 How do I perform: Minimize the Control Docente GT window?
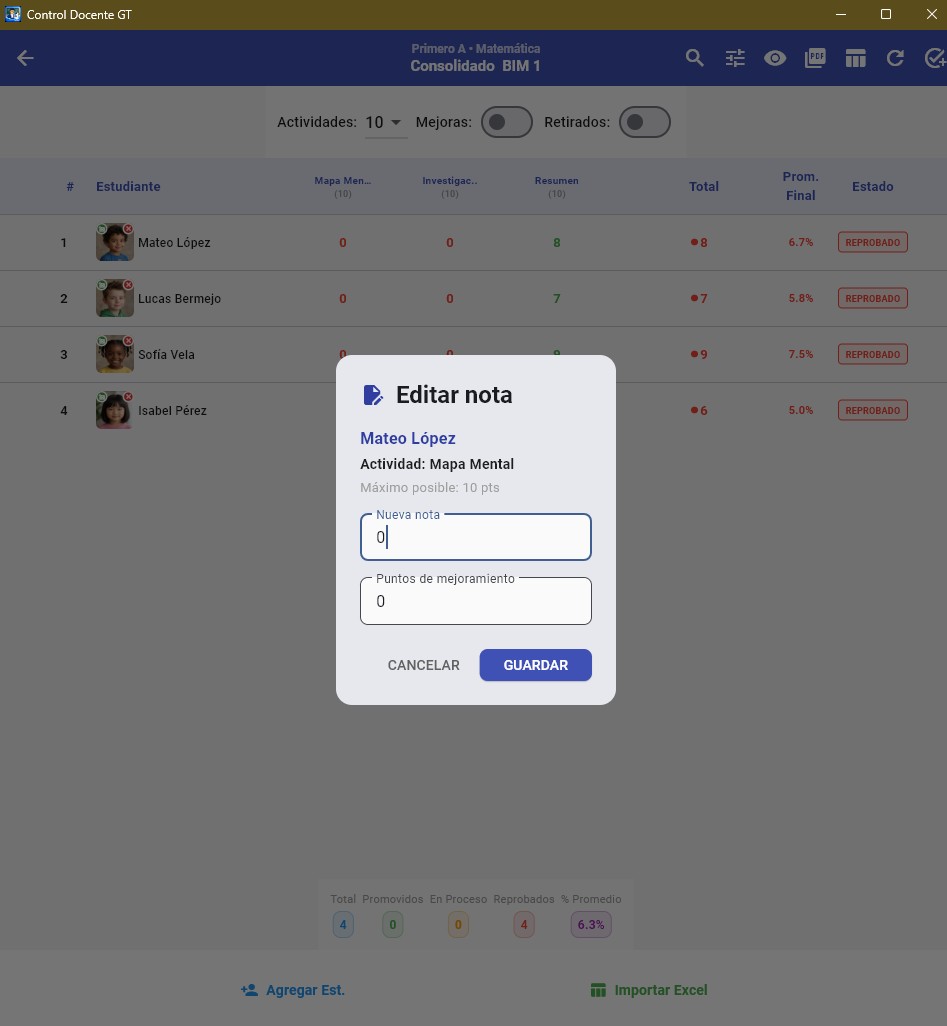pyautogui.click(x=841, y=14)
